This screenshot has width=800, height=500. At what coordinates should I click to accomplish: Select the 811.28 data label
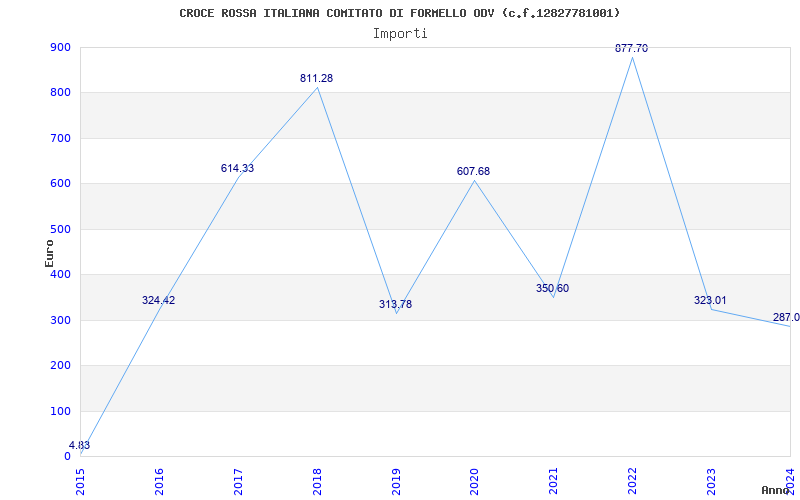(x=316, y=79)
